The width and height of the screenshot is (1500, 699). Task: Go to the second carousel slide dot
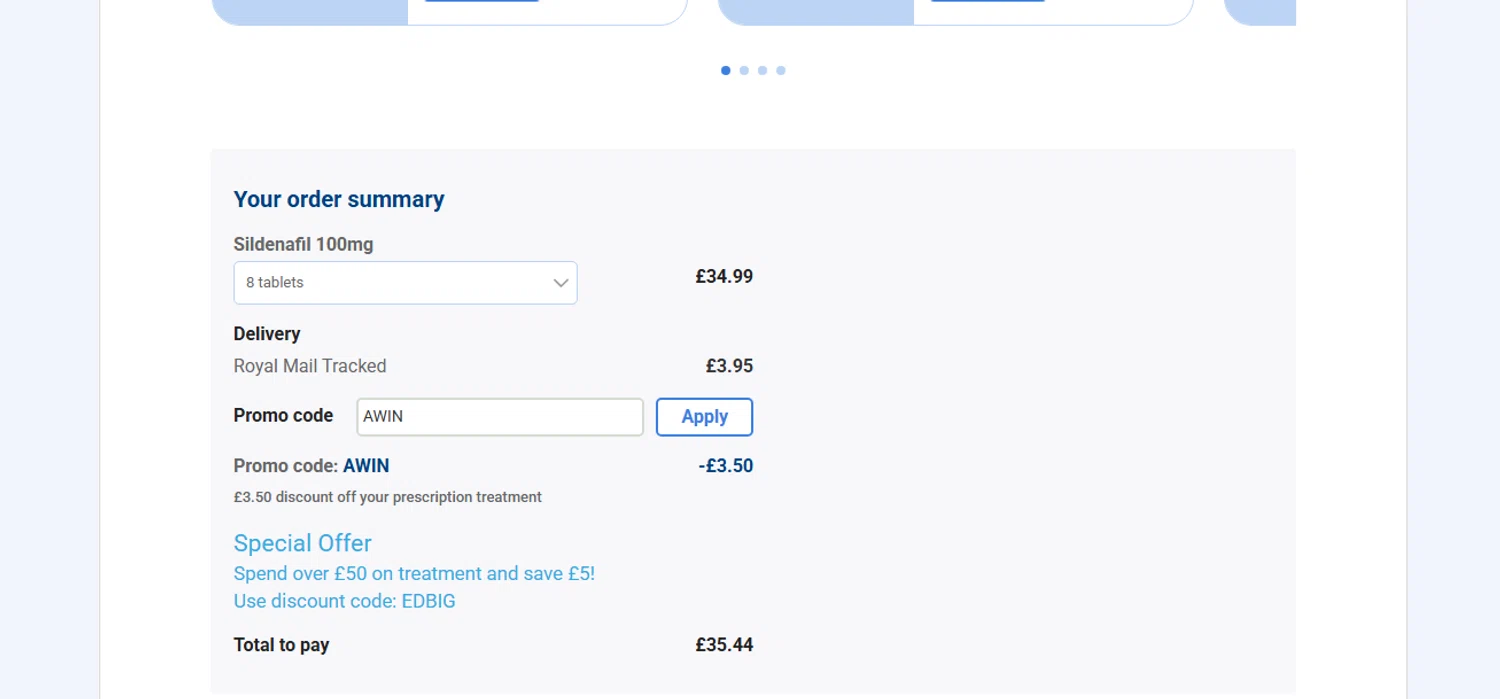pos(744,70)
